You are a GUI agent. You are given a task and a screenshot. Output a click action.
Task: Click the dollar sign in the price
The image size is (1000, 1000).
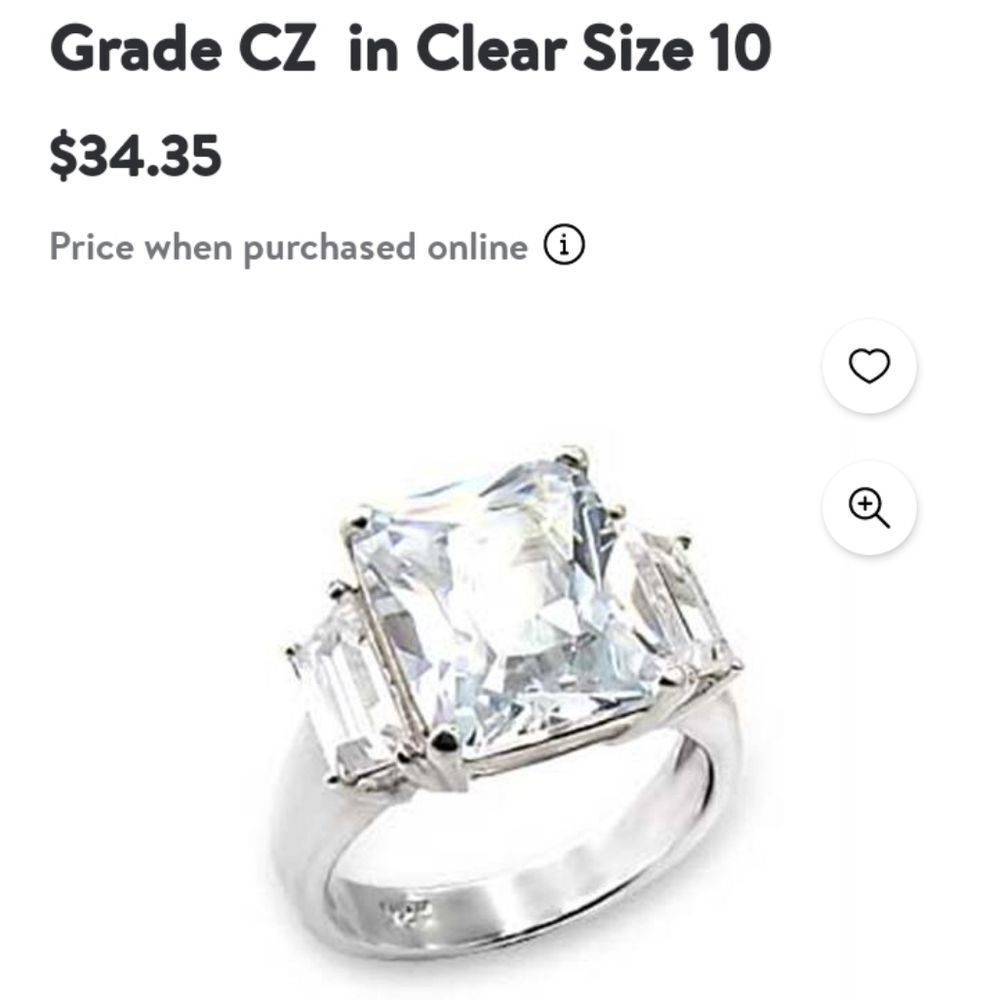62,156
